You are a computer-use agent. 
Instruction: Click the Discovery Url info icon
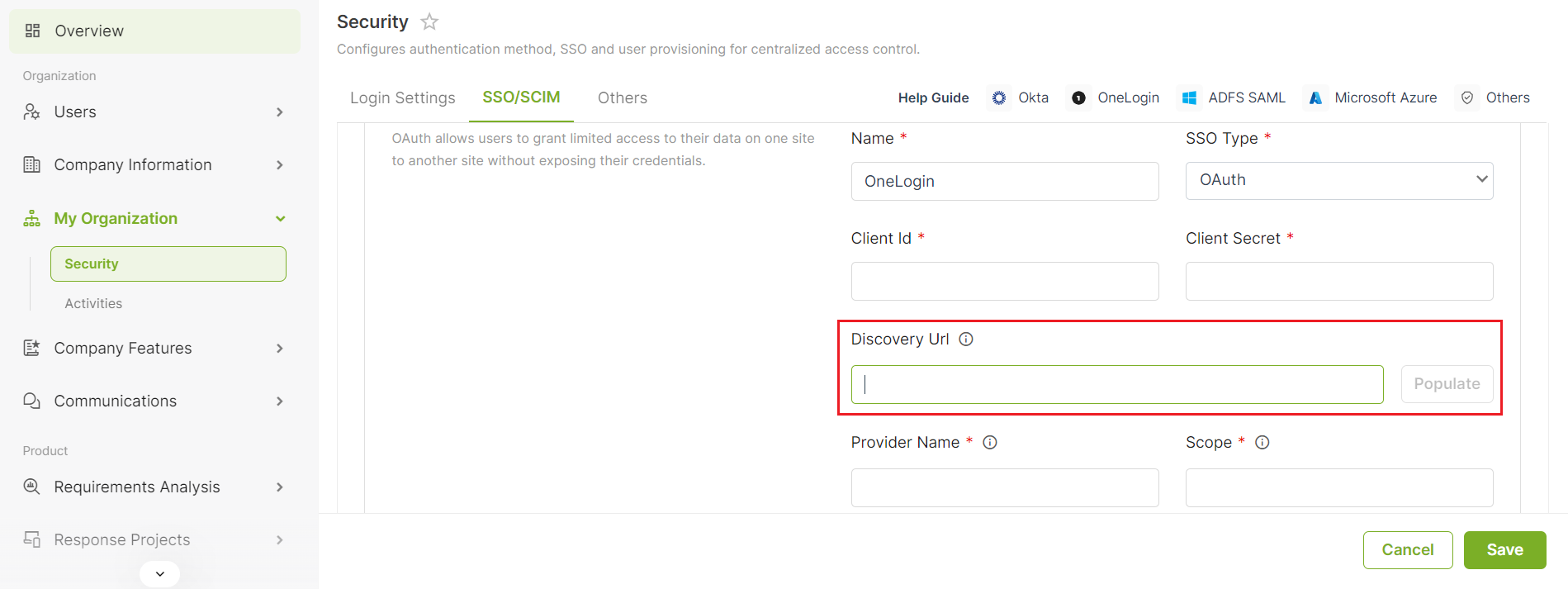(x=966, y=339)
